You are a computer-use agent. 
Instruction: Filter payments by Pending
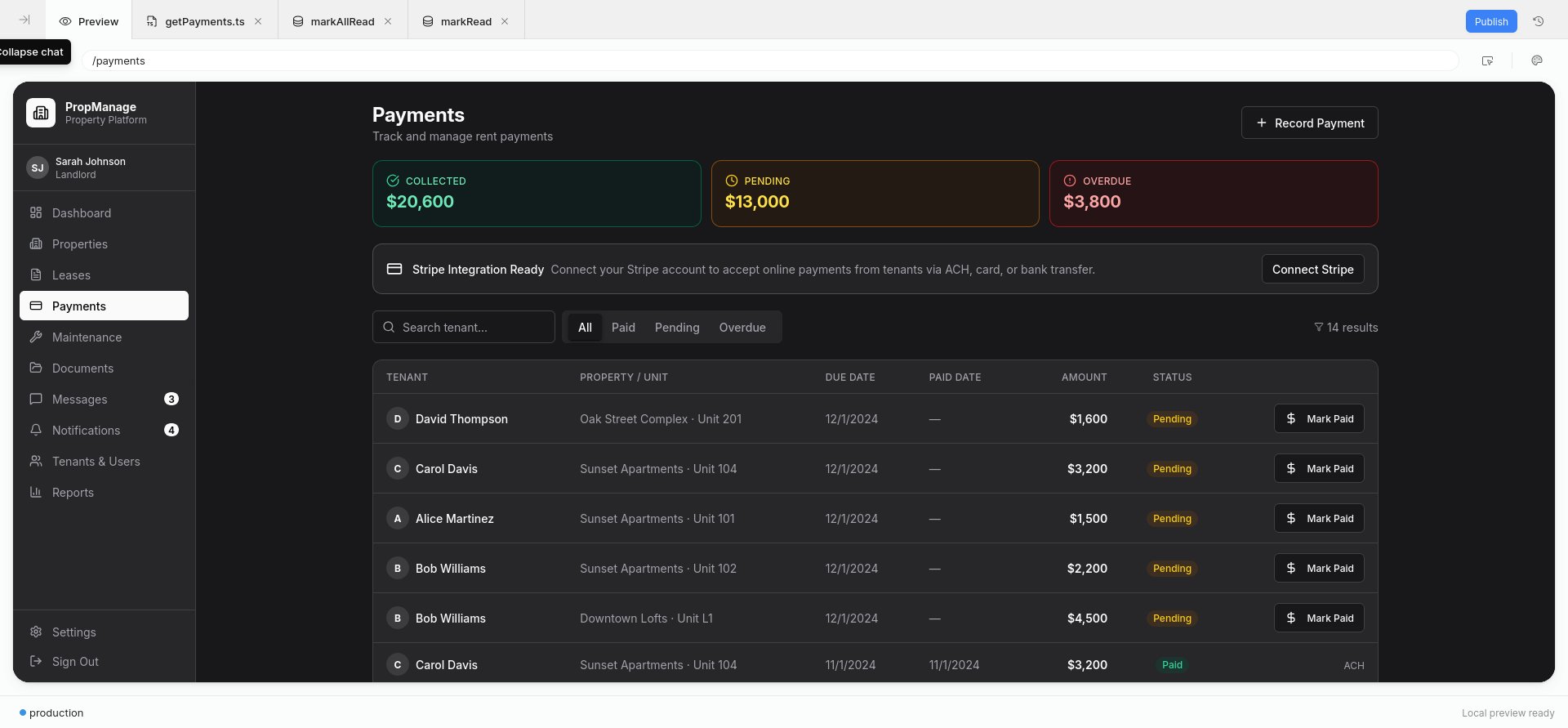click(x=677, y=327)
